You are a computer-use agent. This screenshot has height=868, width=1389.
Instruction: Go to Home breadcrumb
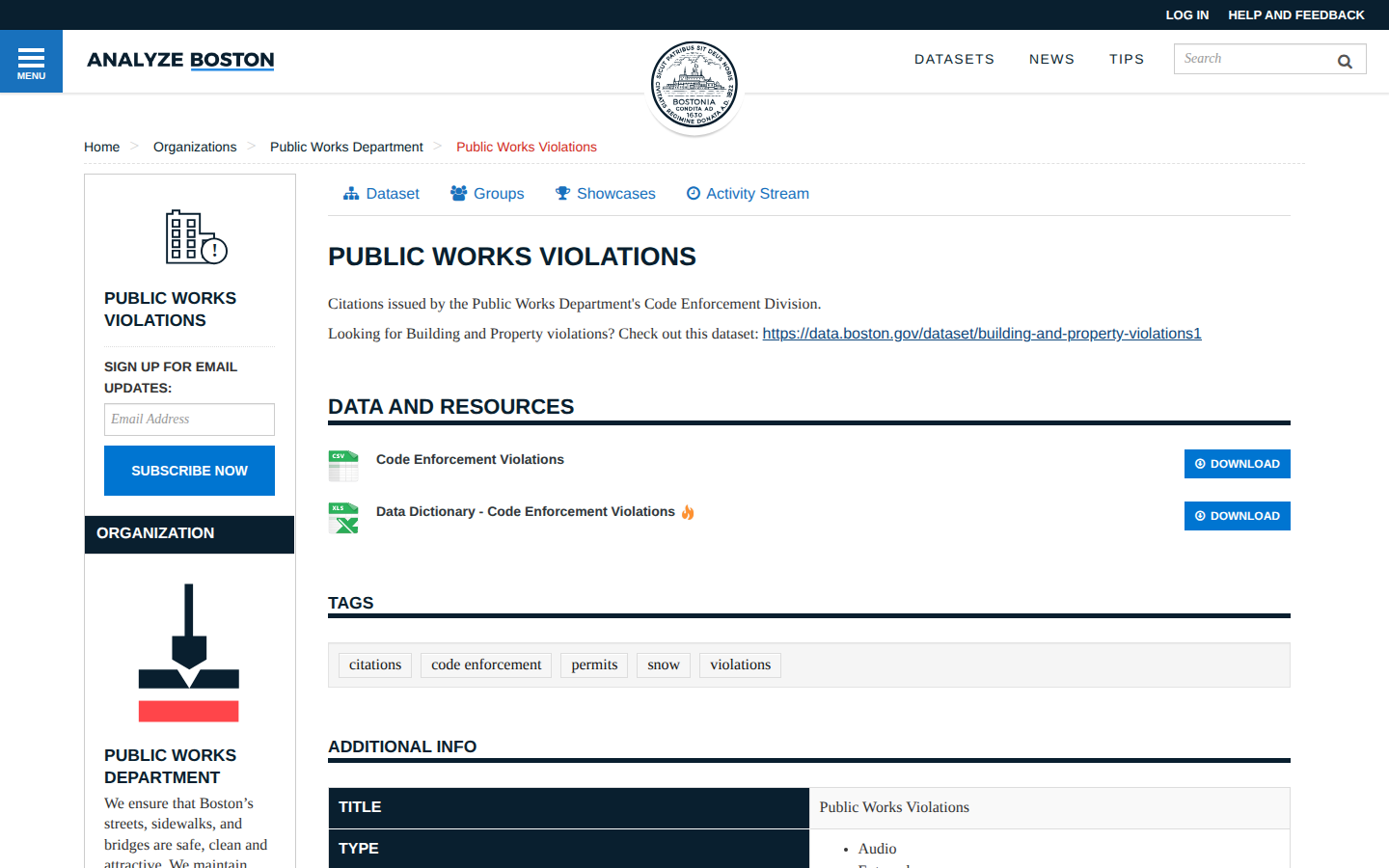tap(102, 147)
